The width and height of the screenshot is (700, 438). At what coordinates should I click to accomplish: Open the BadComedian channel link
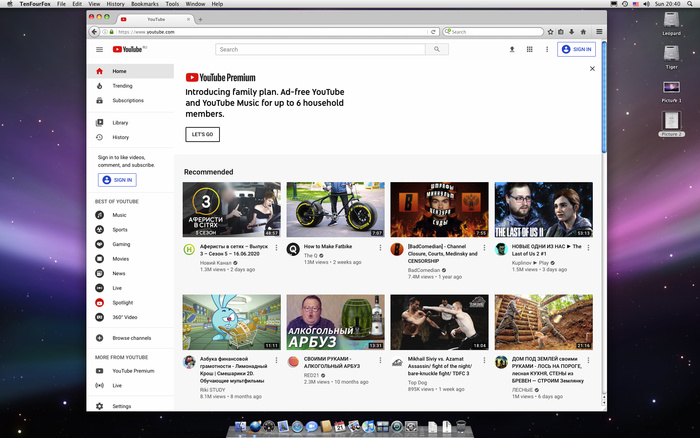click(424, 270)
